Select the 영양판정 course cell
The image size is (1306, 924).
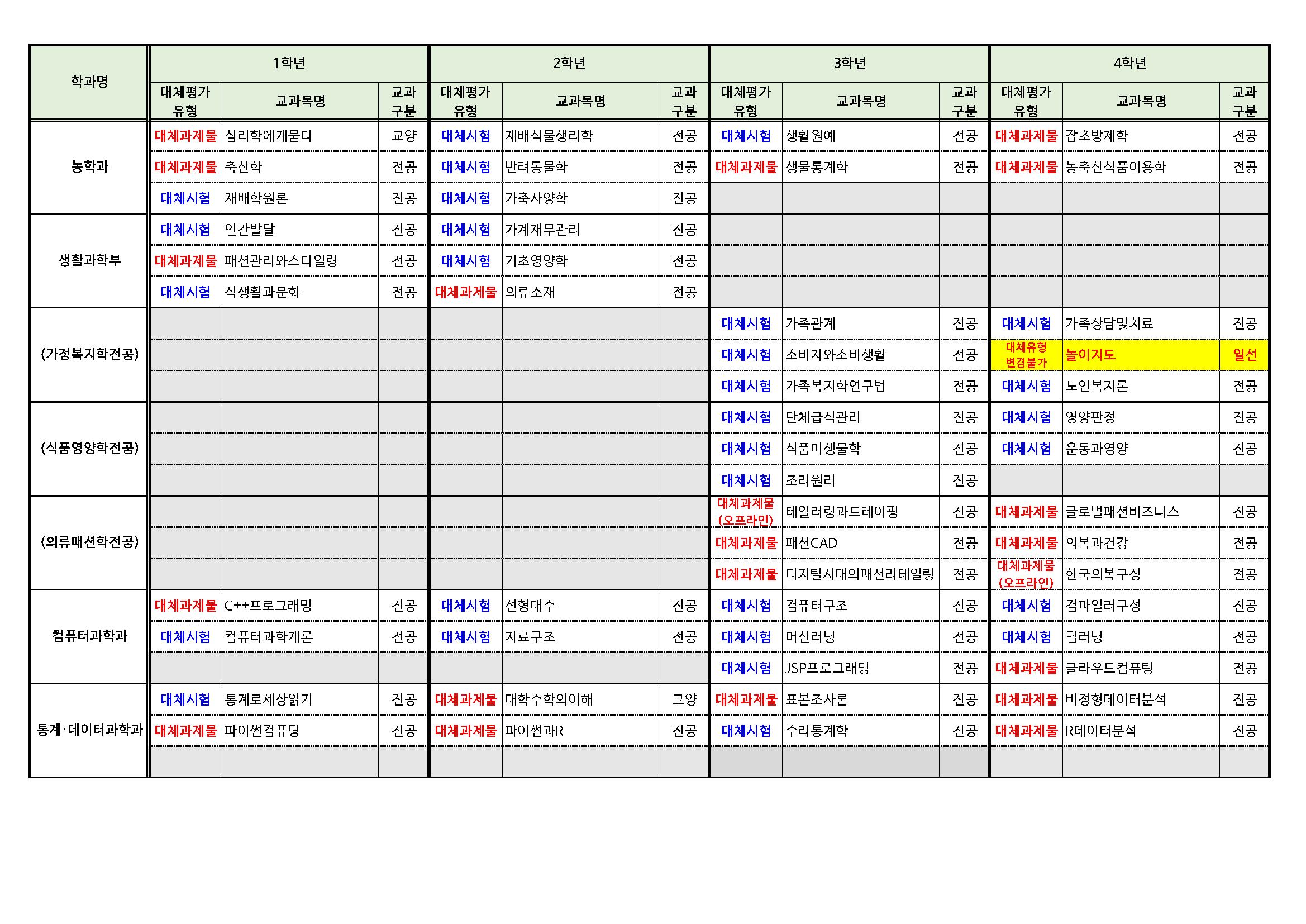pos(1141,417)
